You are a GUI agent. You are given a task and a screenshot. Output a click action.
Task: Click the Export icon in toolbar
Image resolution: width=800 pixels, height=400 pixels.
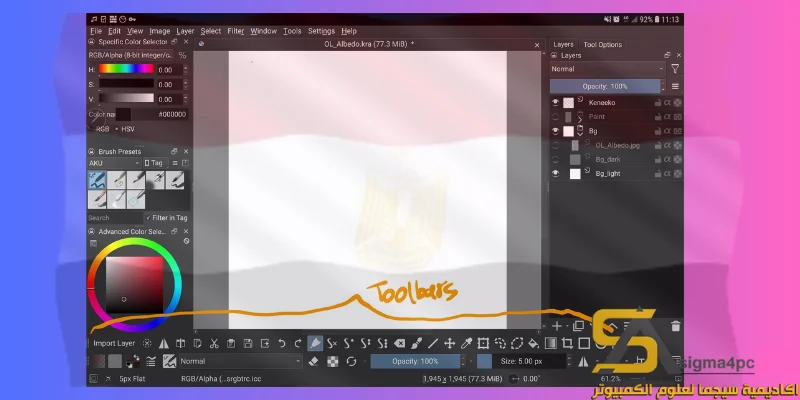coord(265,343)
